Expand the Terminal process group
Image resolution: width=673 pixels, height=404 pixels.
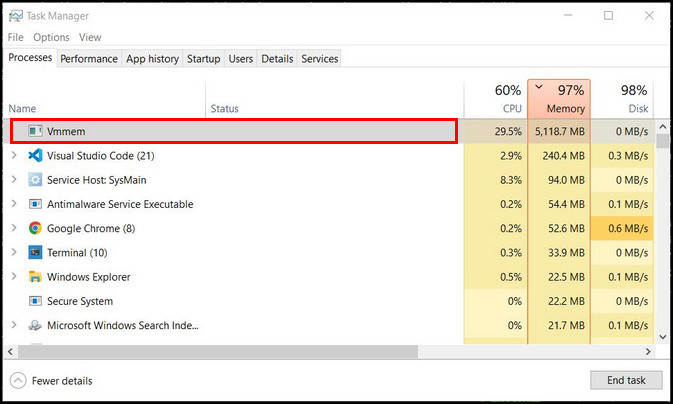(x=14, y=252)
